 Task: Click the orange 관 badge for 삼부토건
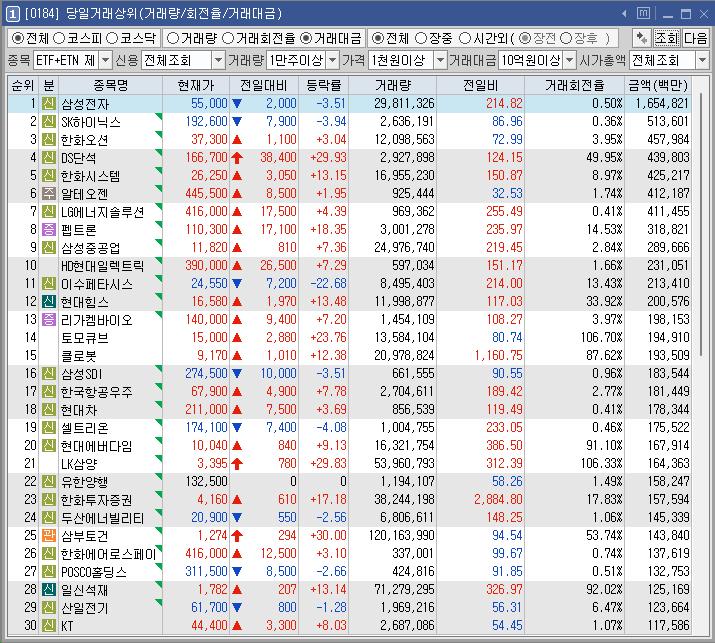coord(49,535)
